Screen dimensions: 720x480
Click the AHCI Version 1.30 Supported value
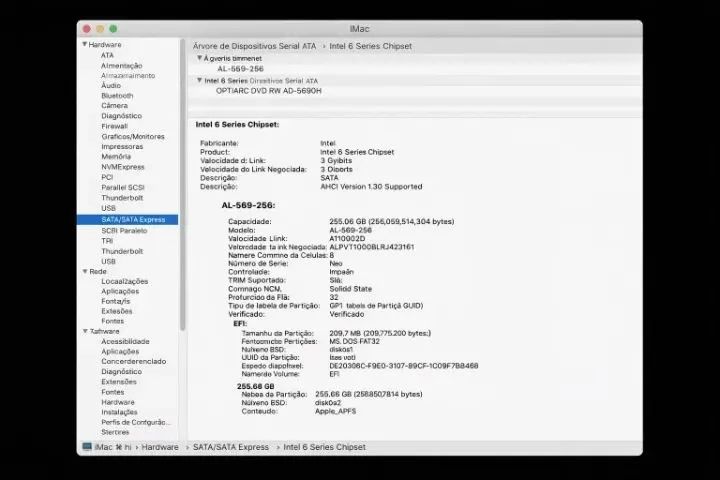371,186
